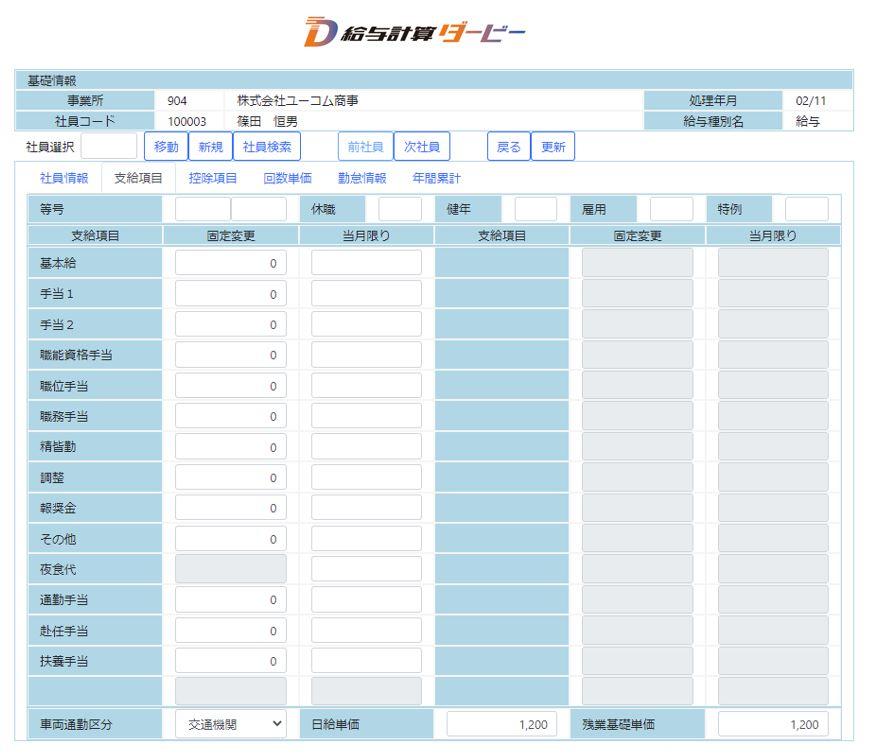This screenshot has height=755, width=878.
Task: Open 社員検索 employee search
Action: click(266, 147)
